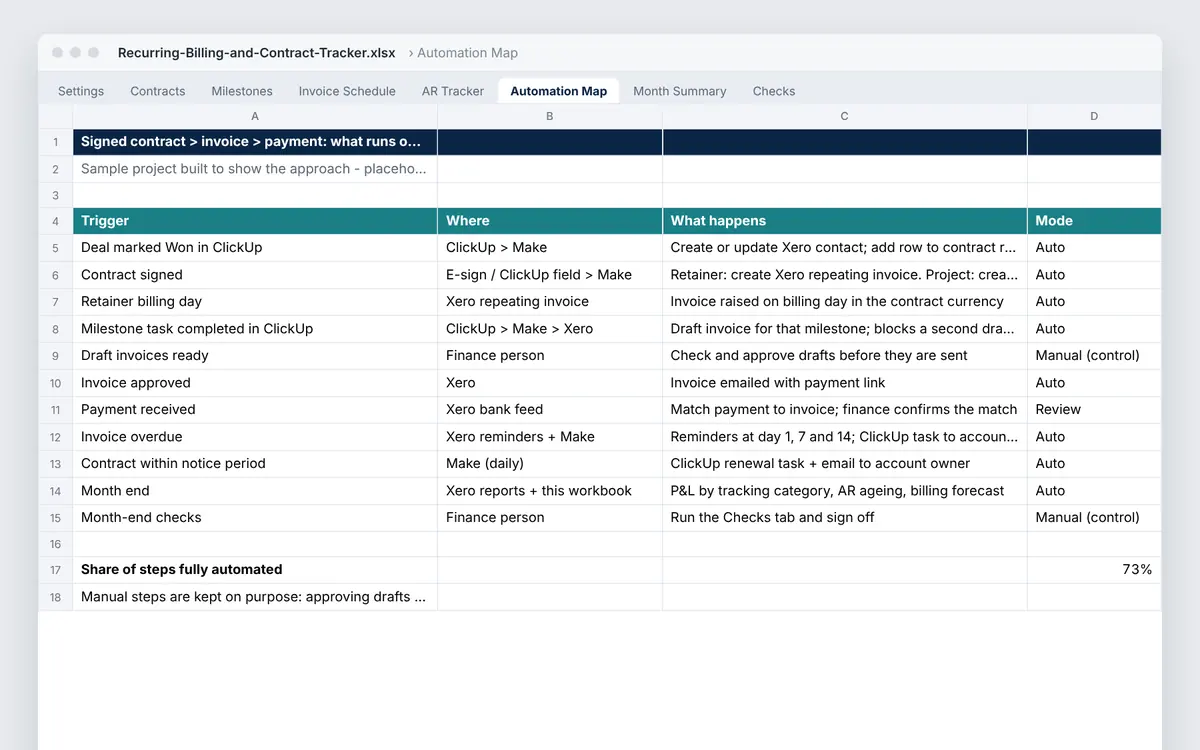Viewport: 1200px width, 750px height.
Task: Go to the Invoice Schedule tab
Action: click(x=347, y=91)
